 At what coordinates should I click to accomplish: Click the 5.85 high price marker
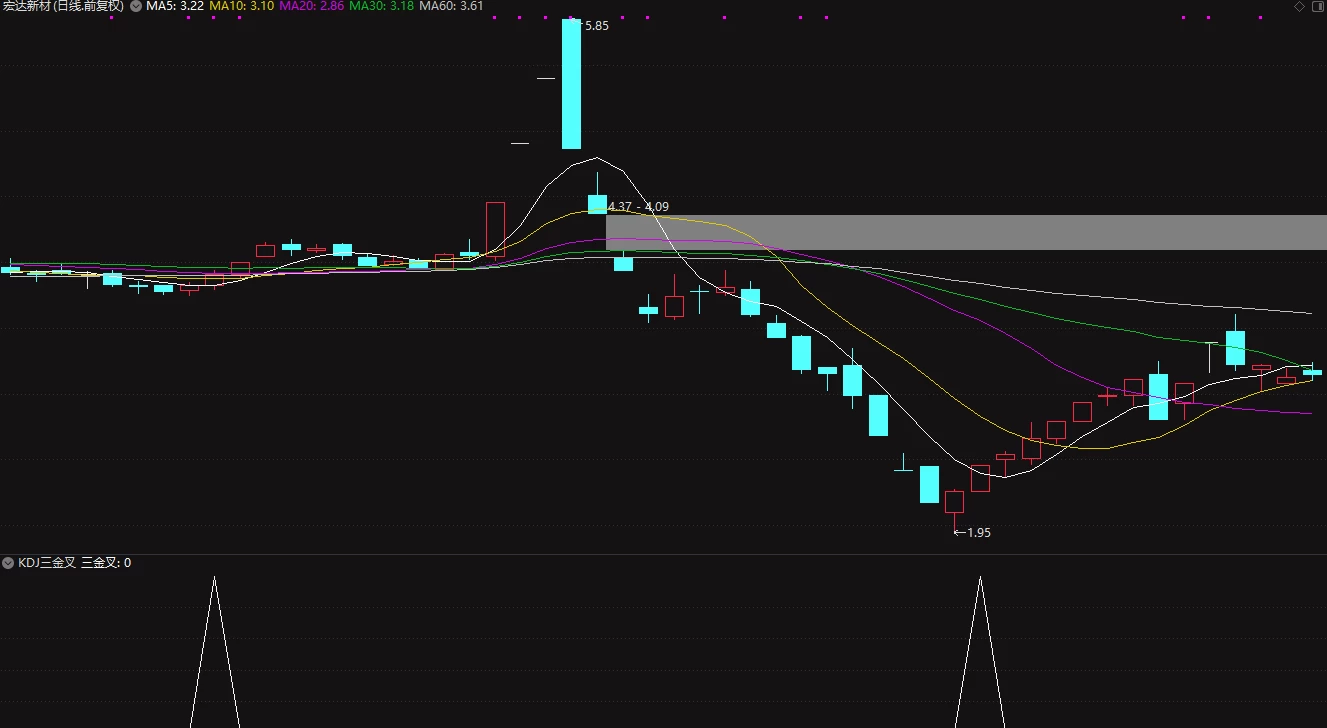[x=595, y=26]
